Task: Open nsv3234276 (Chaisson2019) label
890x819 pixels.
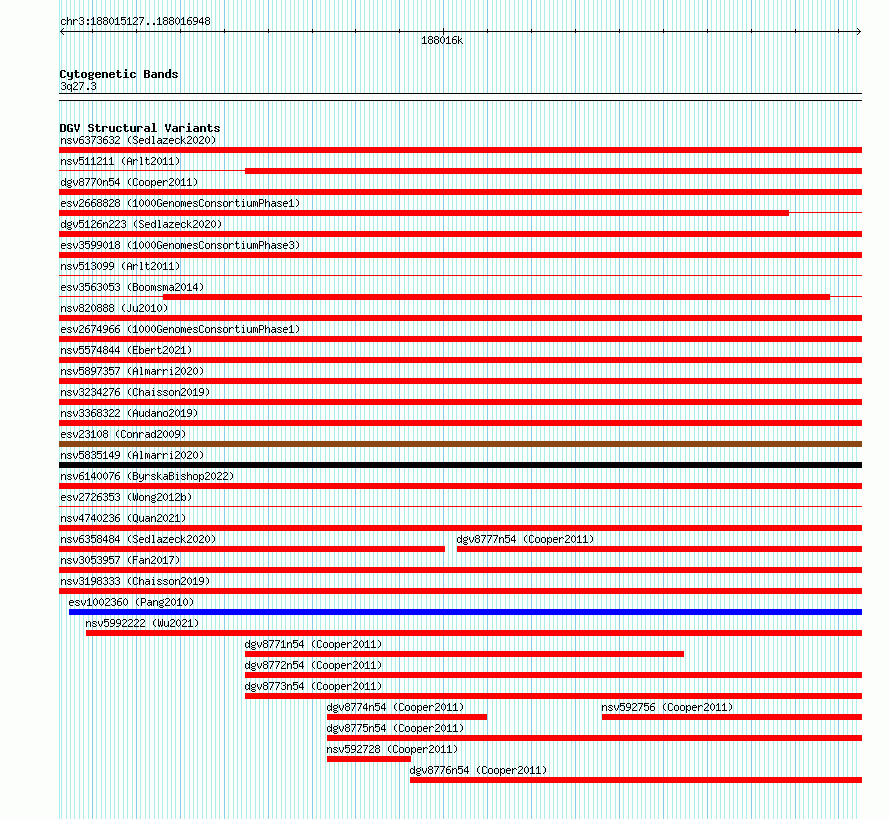Action: 135,392
